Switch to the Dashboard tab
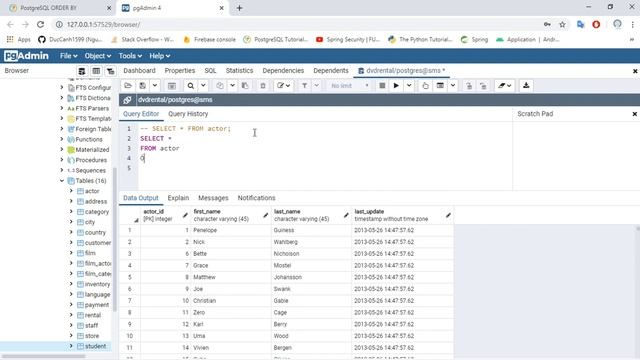Viewport: 640px width, 360px height. pos(139,71)
